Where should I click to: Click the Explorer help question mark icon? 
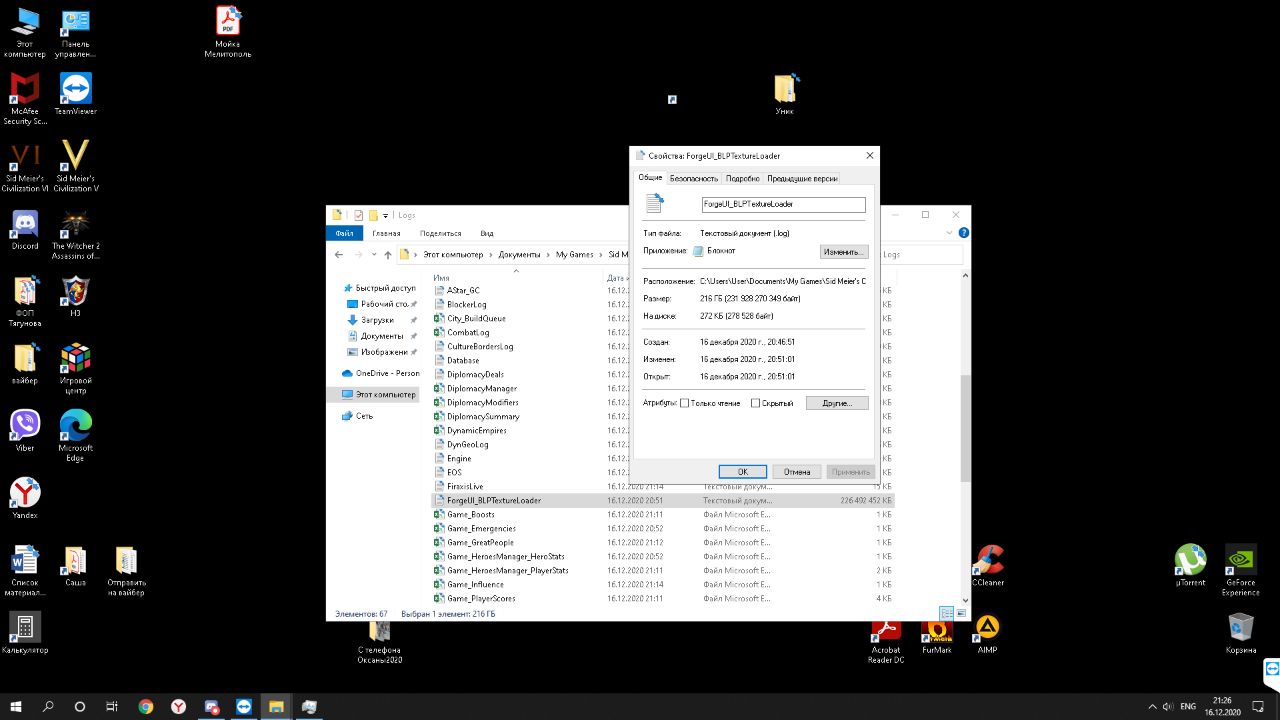(965, 233)
